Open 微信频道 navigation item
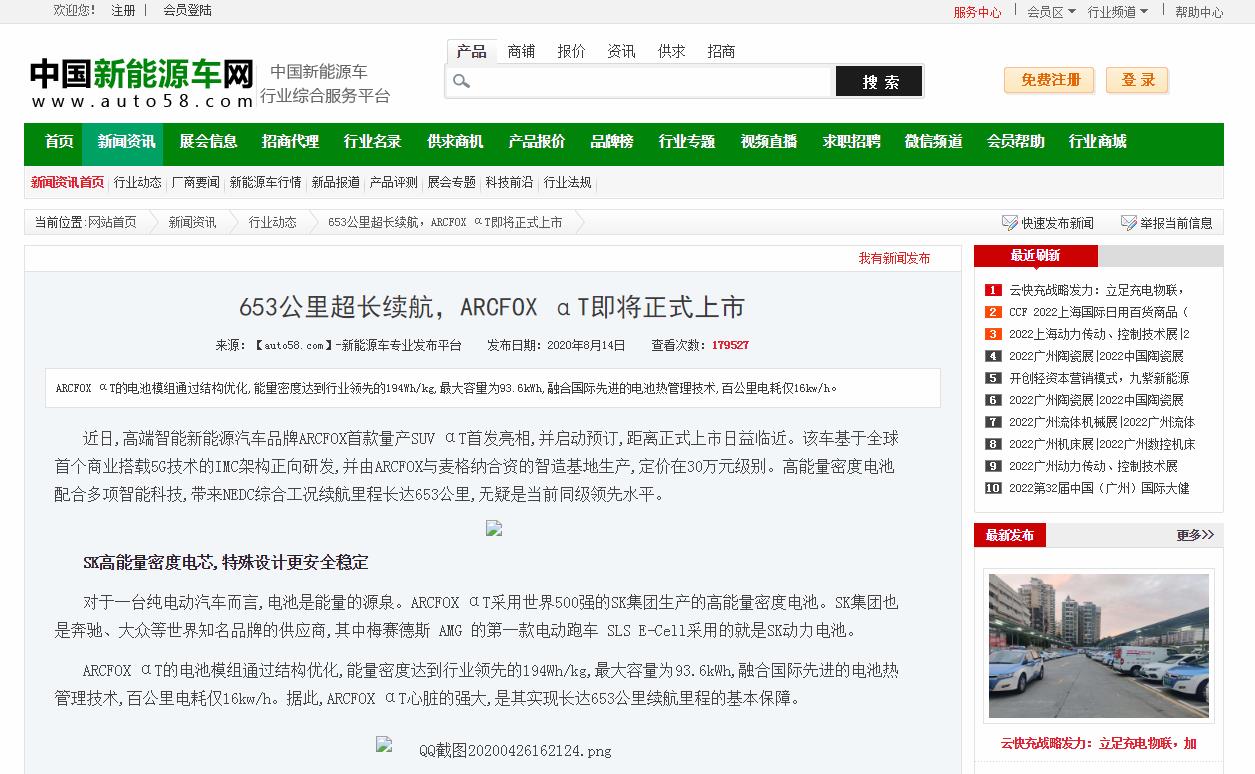The width and height of the screenshot is (1255, 774). coord(933,142)
